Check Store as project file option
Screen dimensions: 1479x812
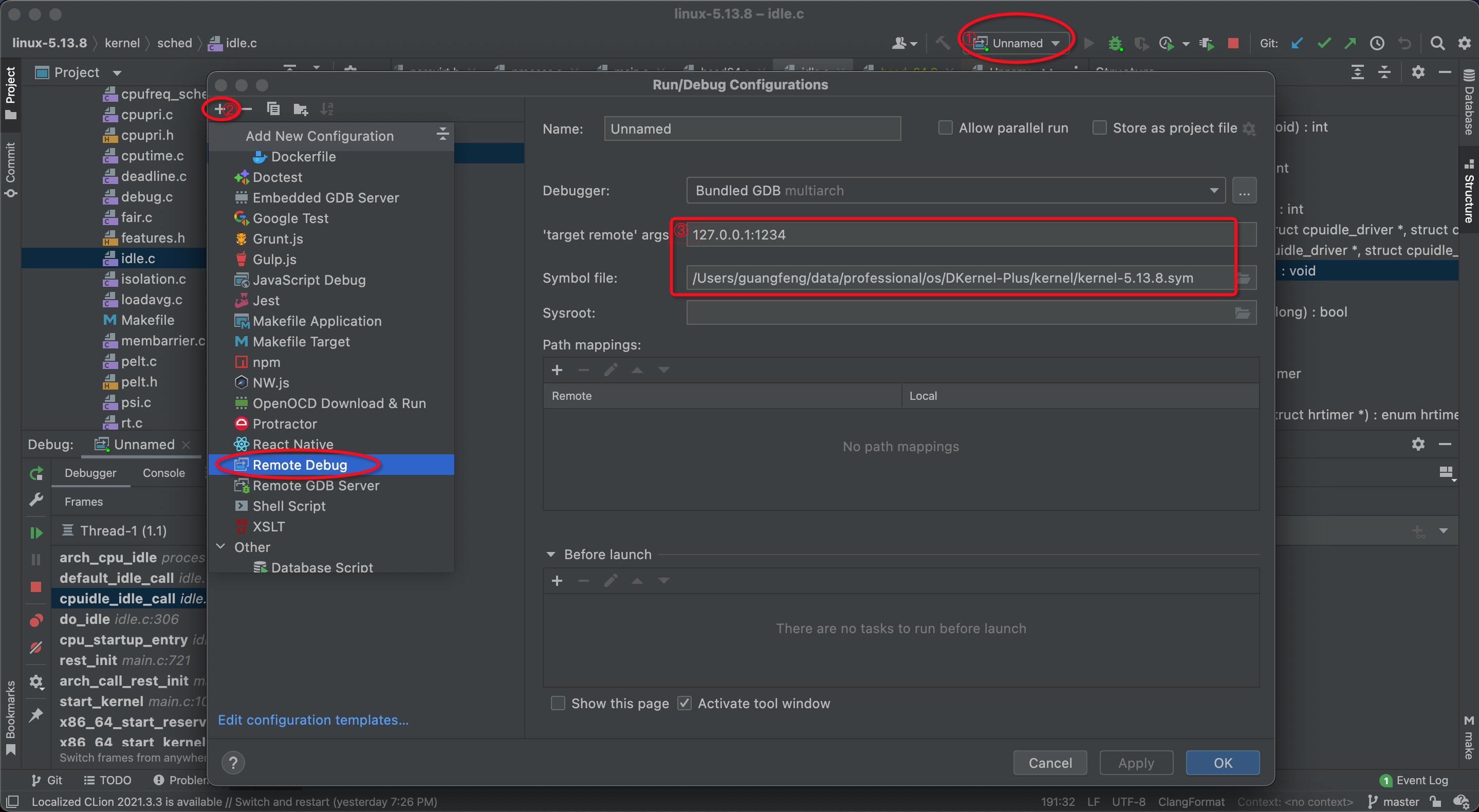[x=1099, y=127]
